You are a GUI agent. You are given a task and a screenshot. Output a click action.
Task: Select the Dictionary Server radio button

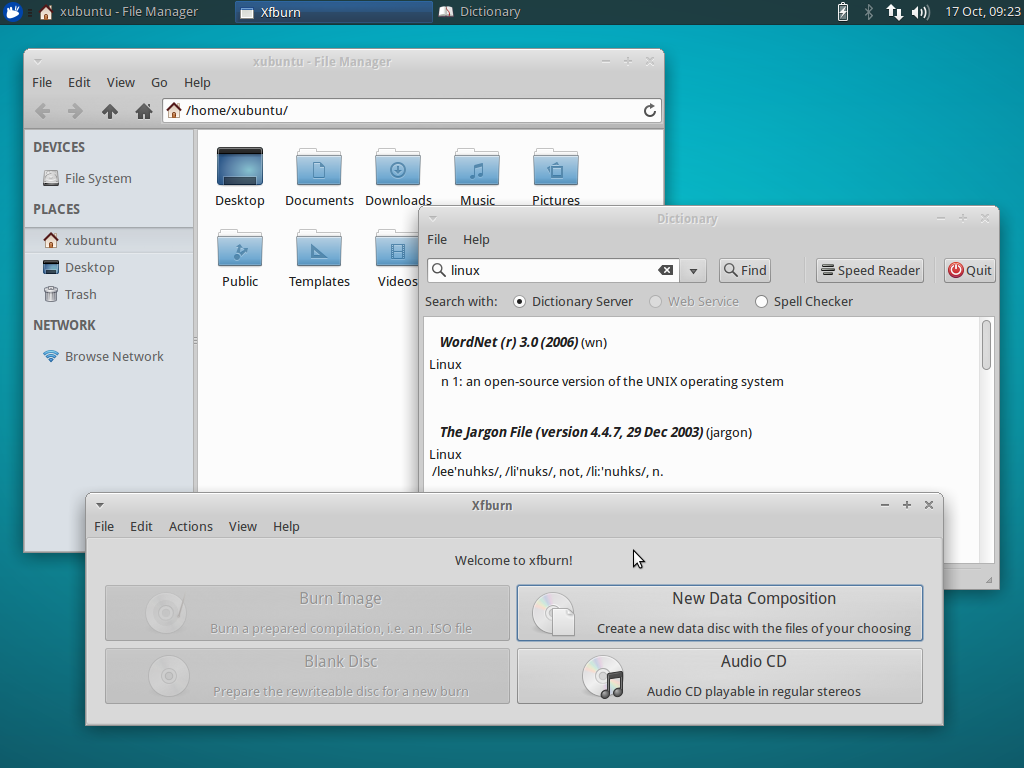tap(517, 301)
